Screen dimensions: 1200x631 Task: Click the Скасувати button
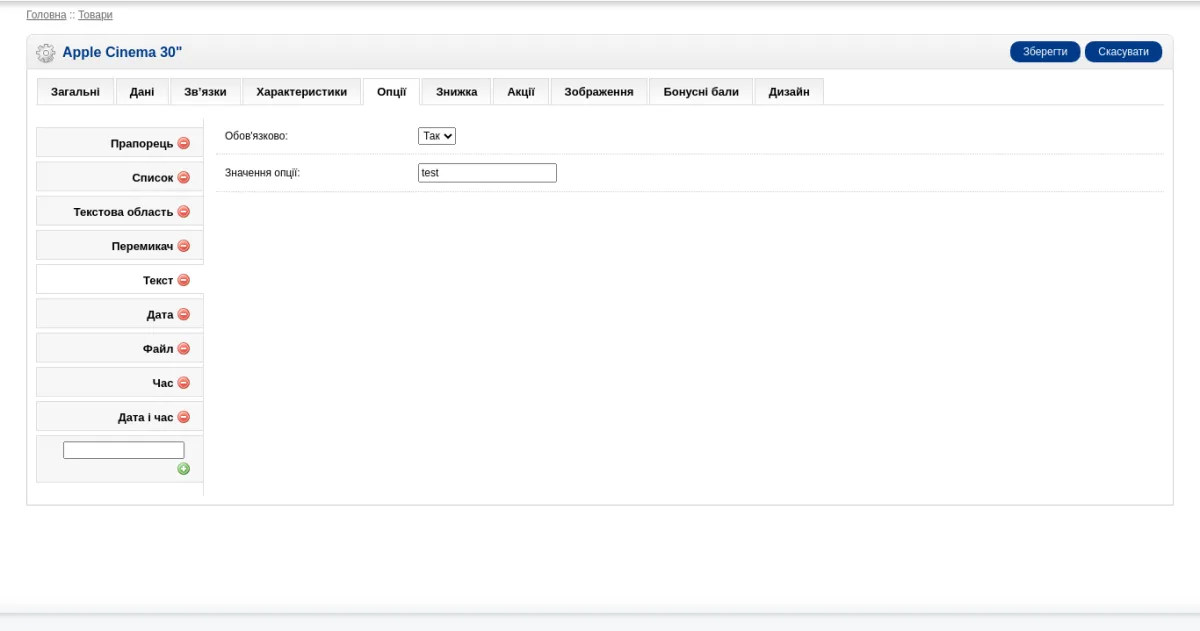[x=1124, y=52]
